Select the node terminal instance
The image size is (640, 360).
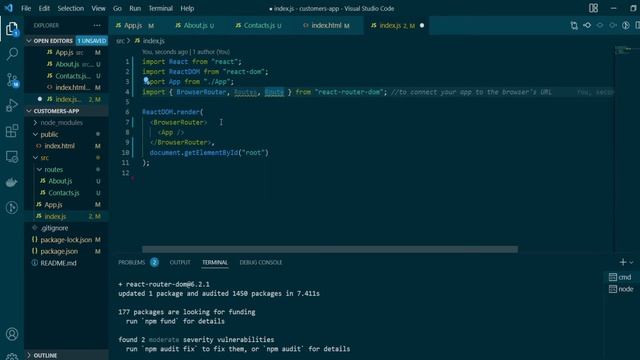(621, 289)
